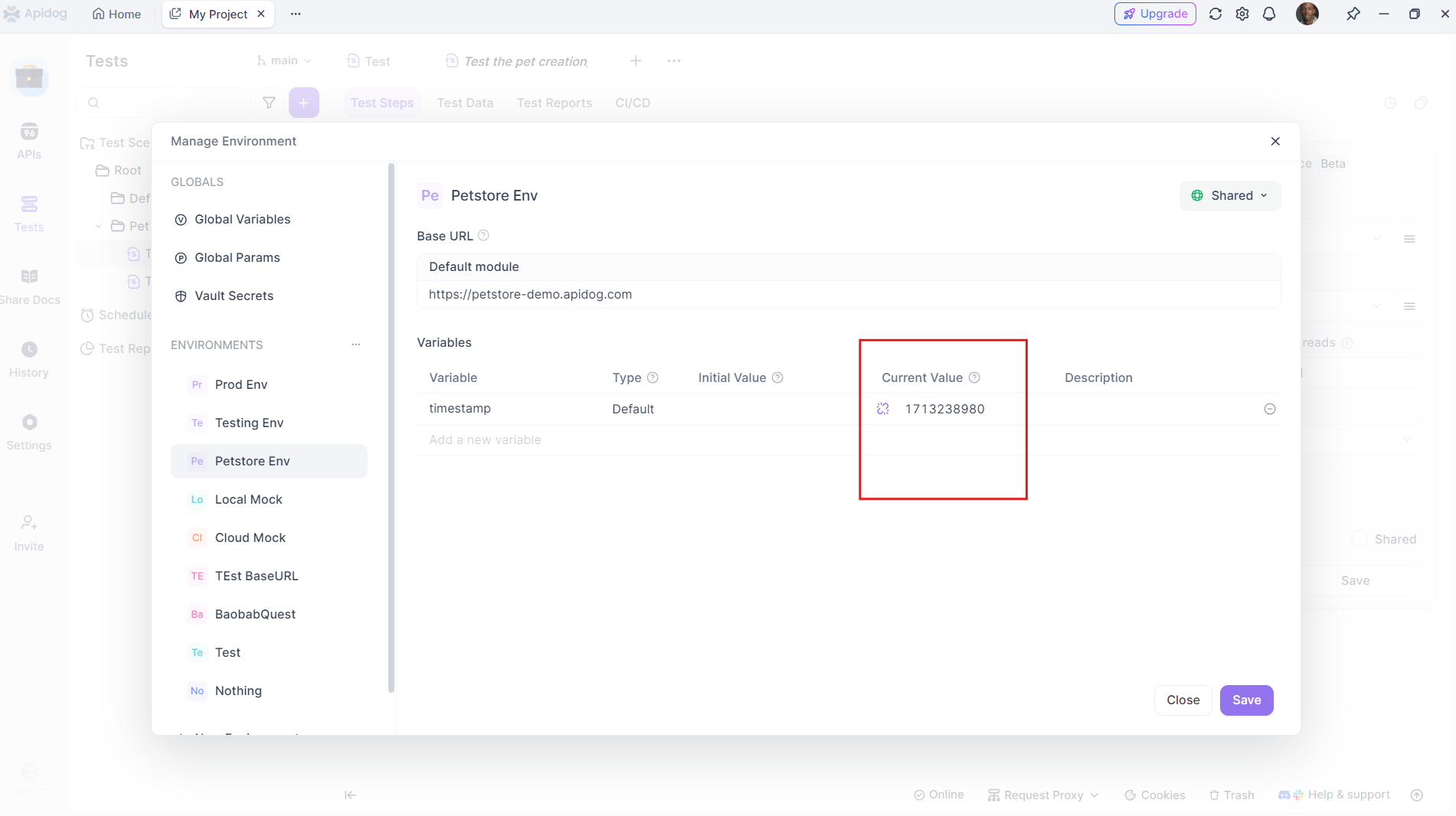
Task: Switch to the Test Reports tab
Action: click(555, 103)
